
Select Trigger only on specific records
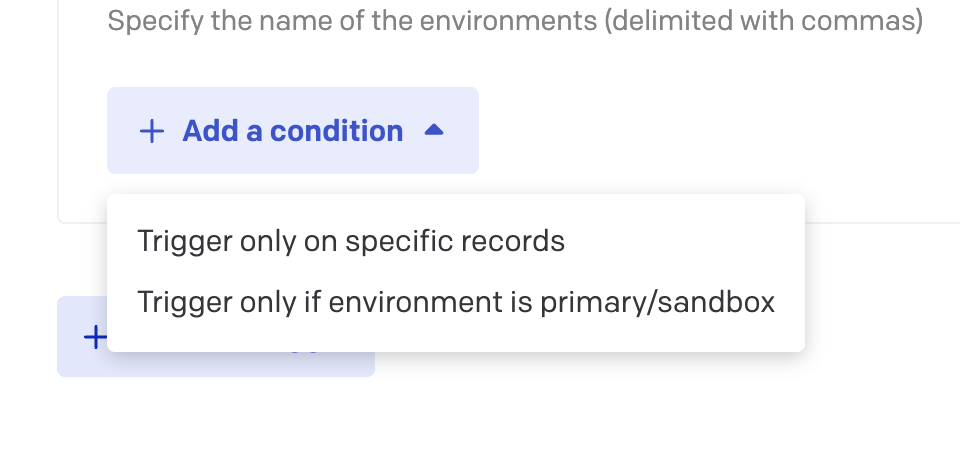[351, 241]
